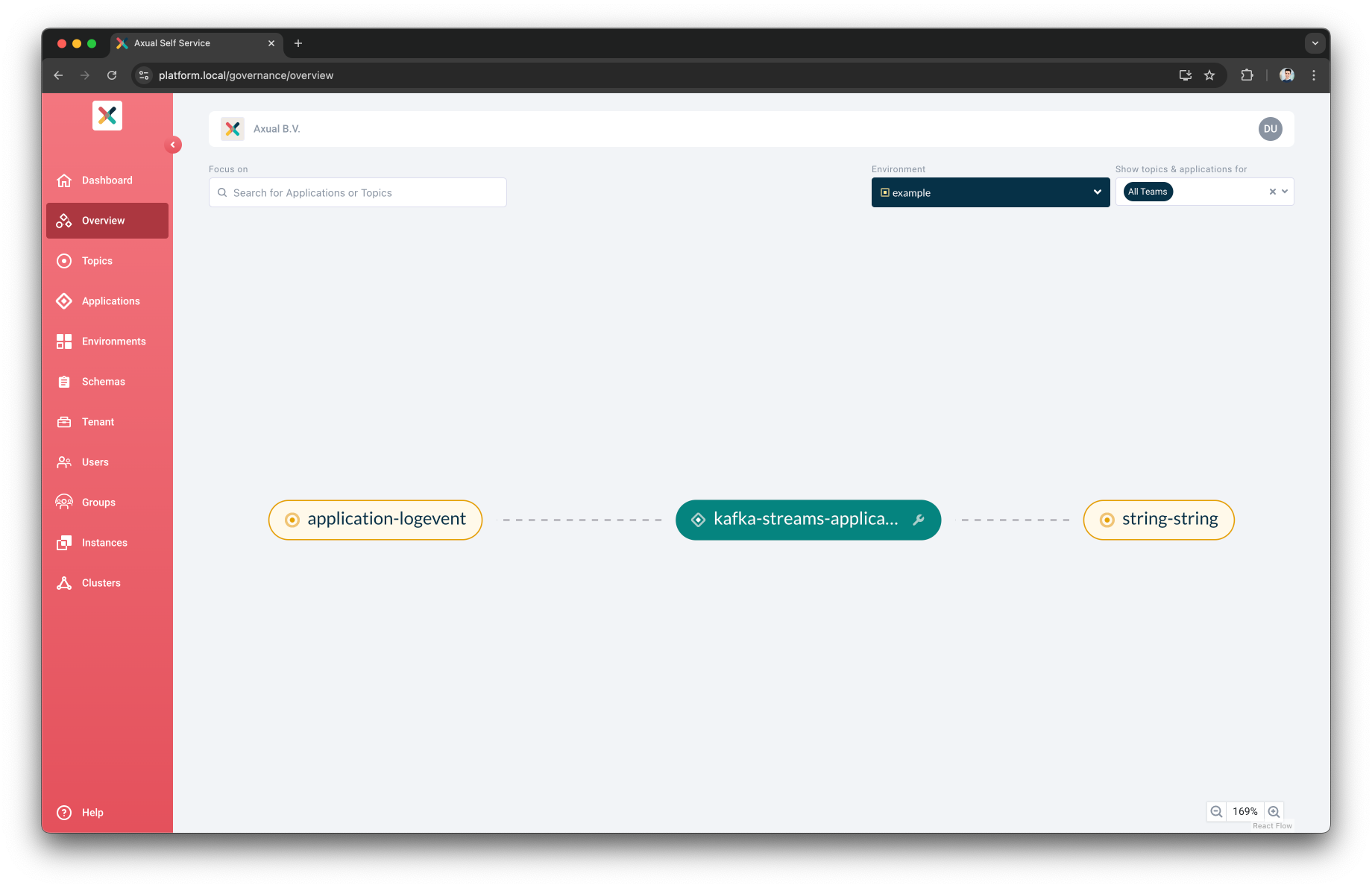Click the Axual logo above the sidebar
1372x888 pixels.
tap(107, 116)
